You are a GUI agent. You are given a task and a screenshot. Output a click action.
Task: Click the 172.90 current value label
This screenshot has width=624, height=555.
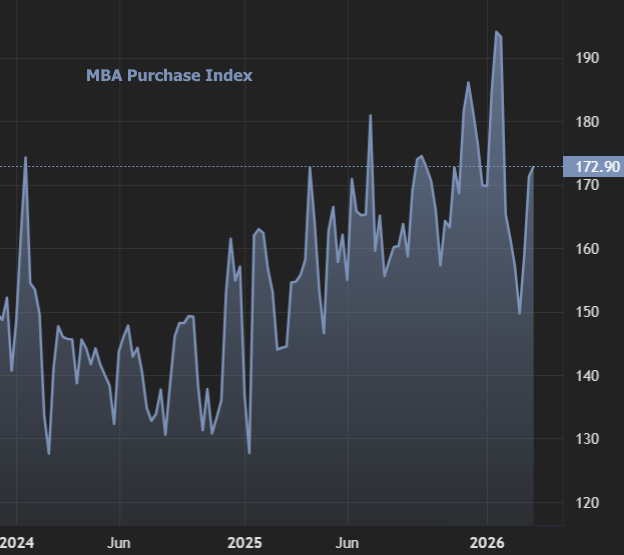pyautogui.click(x=591, y=166)
